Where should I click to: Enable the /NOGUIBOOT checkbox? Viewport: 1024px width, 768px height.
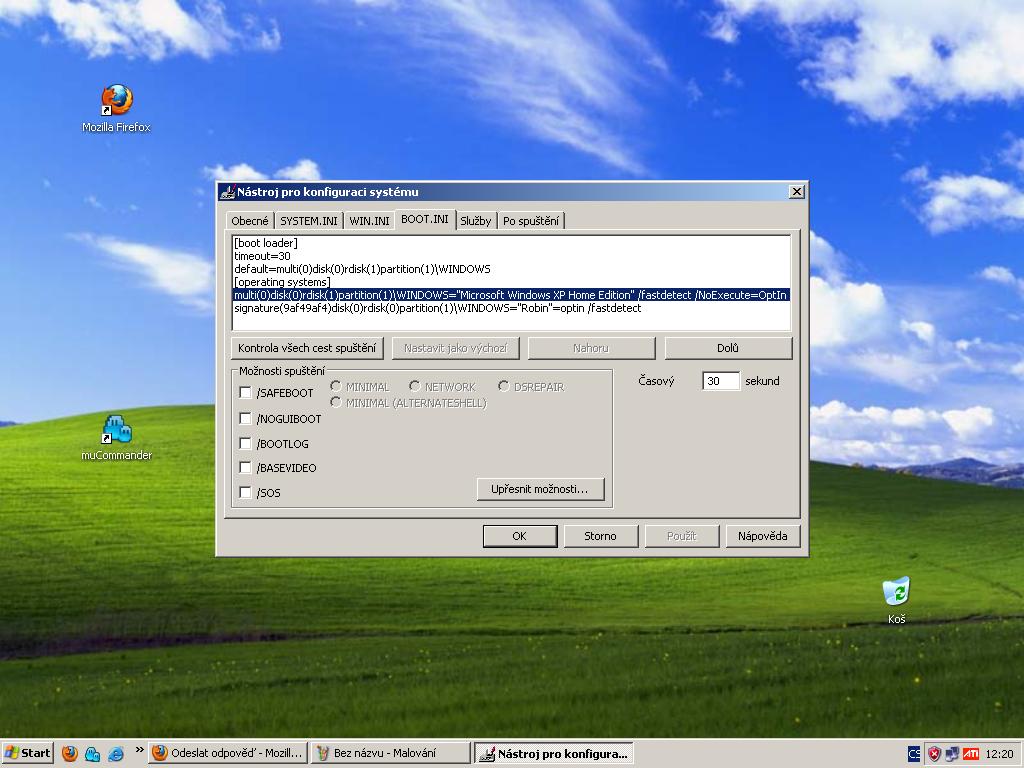(246, 418)
